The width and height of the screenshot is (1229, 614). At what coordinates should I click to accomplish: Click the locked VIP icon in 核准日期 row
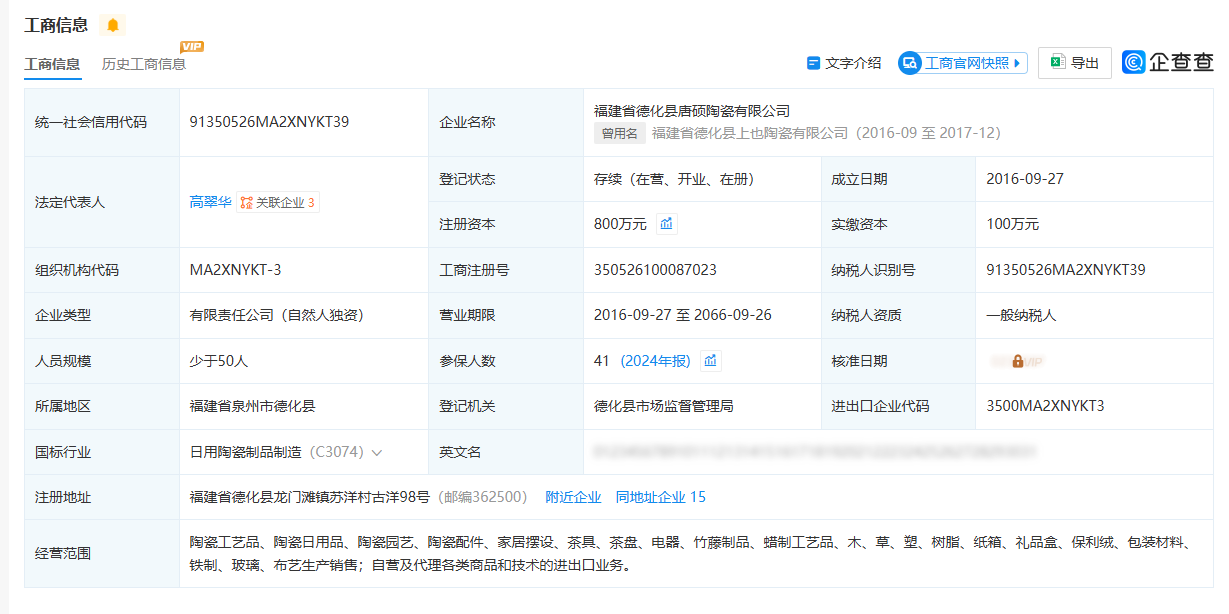coord(1017,361)
